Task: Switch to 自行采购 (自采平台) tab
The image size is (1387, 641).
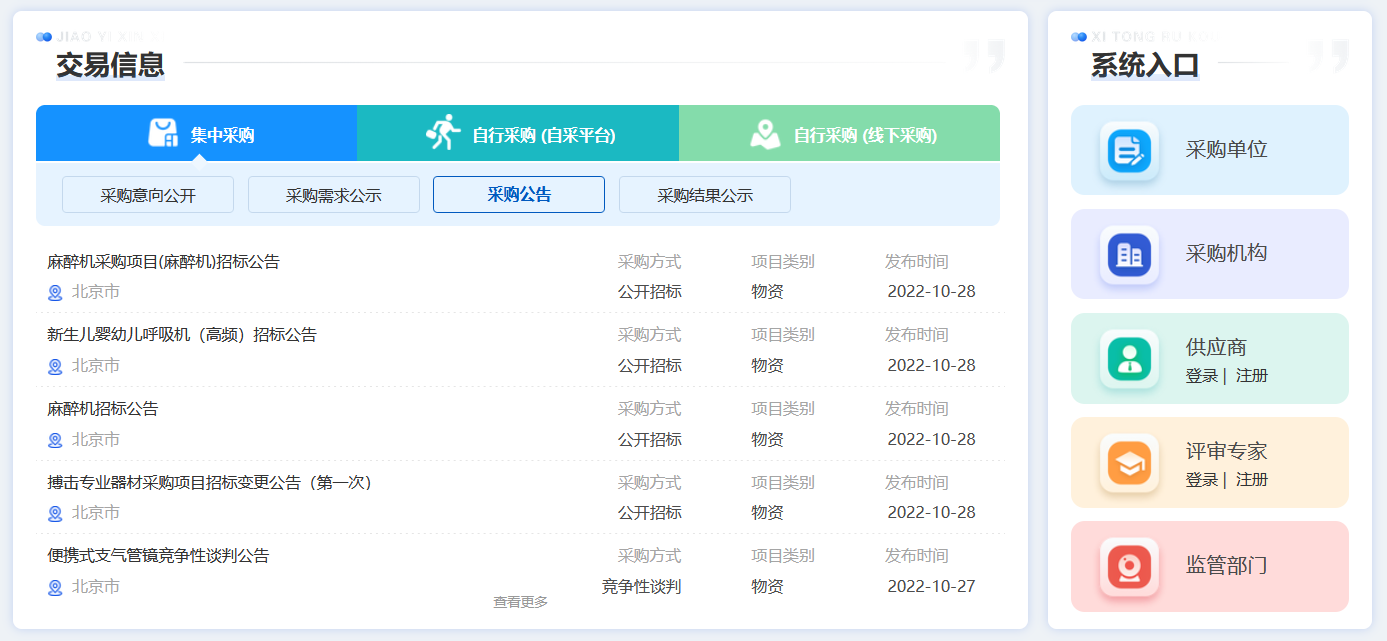Action: [543, 135]
